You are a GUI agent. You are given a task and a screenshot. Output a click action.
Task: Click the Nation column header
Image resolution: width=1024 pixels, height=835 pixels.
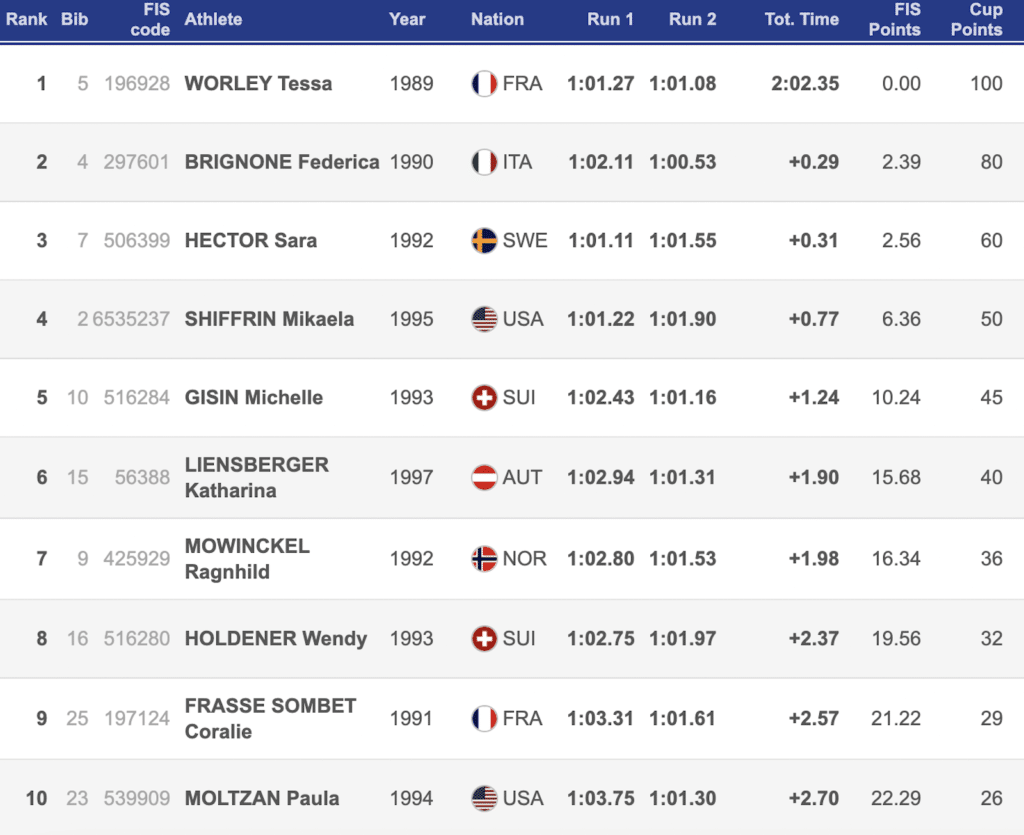[497, 19]
